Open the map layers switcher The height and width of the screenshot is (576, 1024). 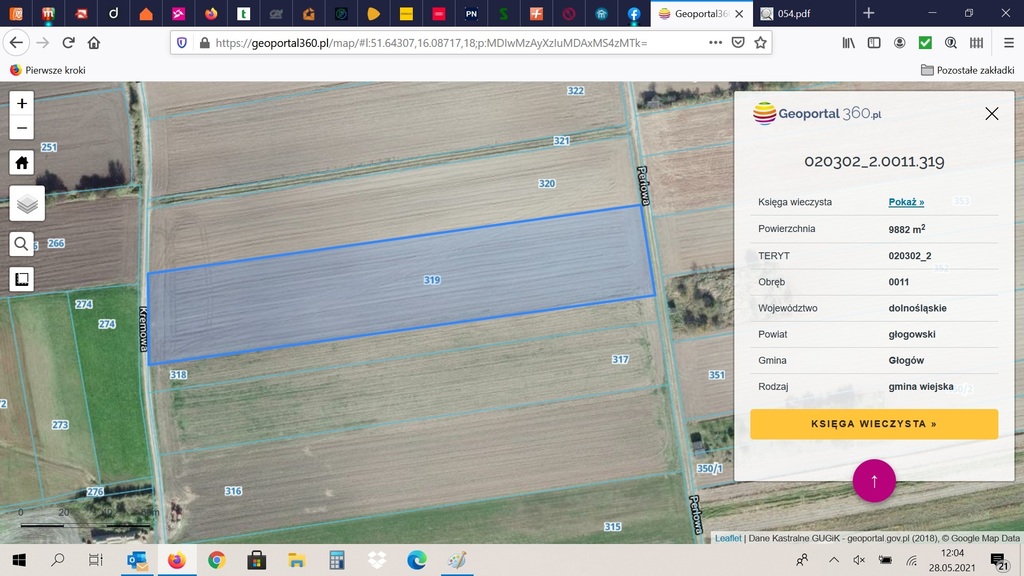tap(27, 203)
